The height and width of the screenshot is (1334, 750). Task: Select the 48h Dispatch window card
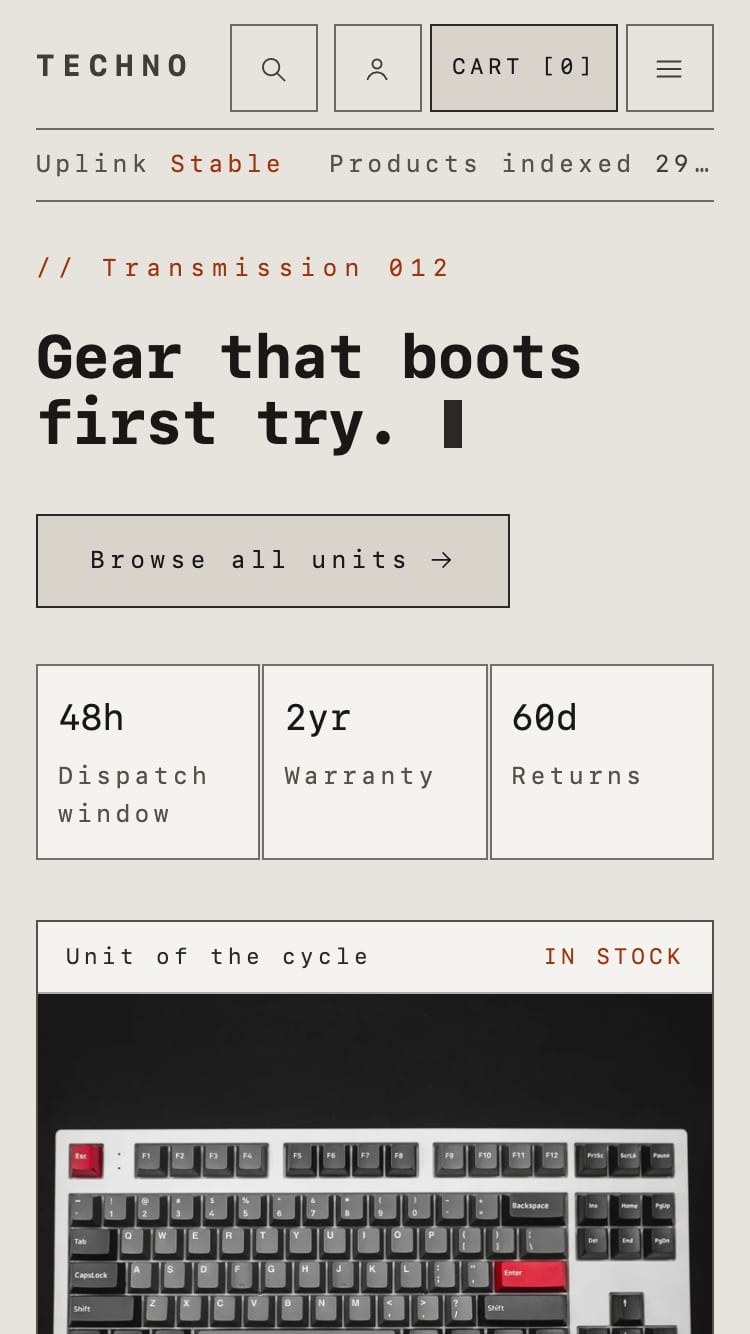click(x=148, y=762)
